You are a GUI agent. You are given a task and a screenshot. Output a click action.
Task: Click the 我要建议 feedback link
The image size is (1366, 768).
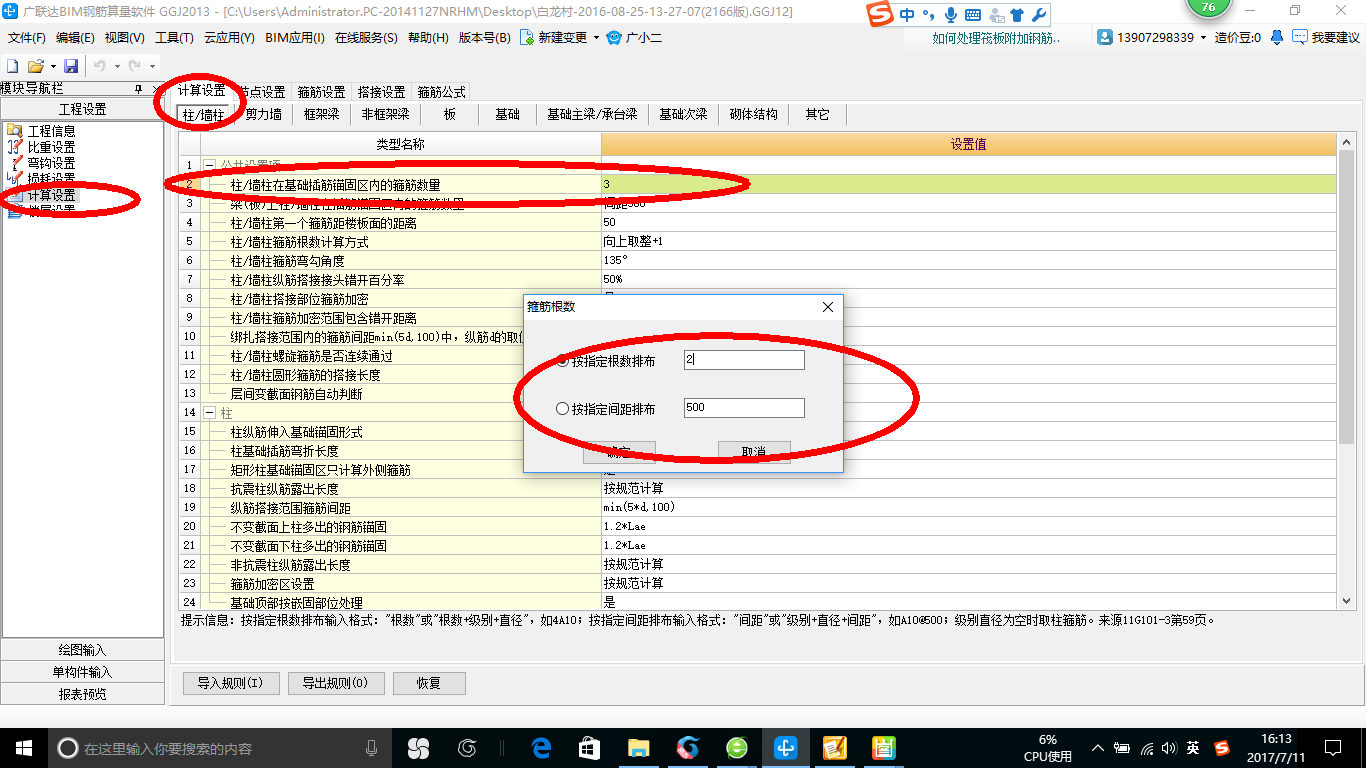[x=1335, y=38]
